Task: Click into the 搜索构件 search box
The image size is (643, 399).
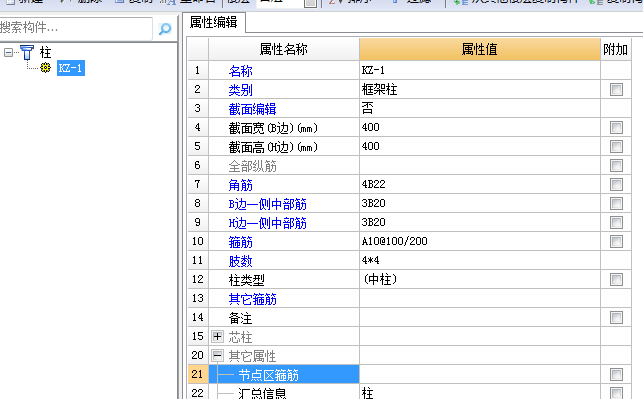Action: coord(76,28)
